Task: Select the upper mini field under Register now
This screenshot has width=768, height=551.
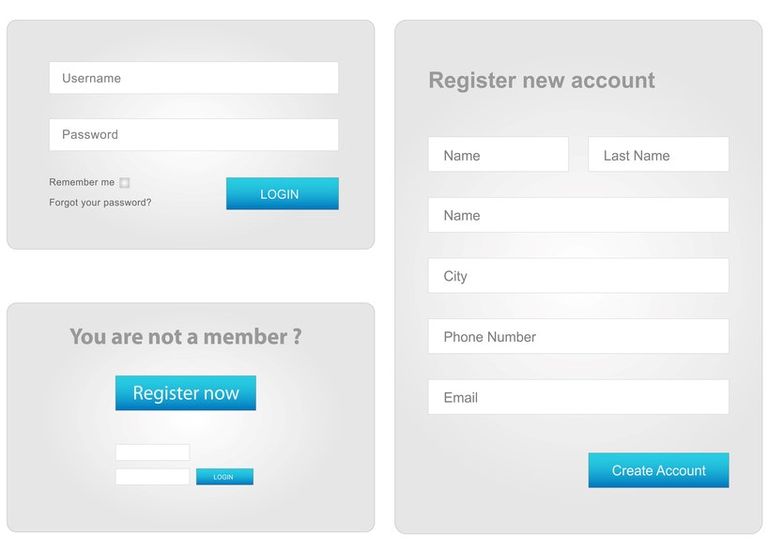Action: tap(153, 452)
